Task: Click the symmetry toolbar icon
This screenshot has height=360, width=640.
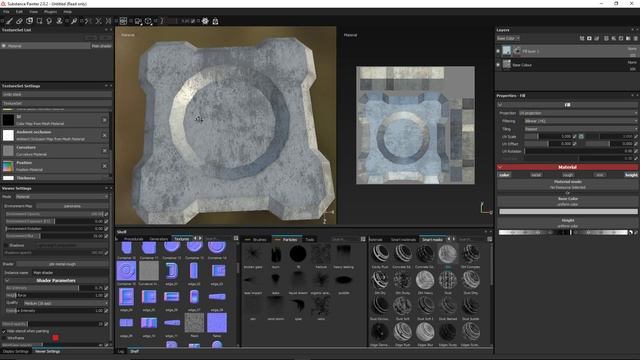Action: 98,21
